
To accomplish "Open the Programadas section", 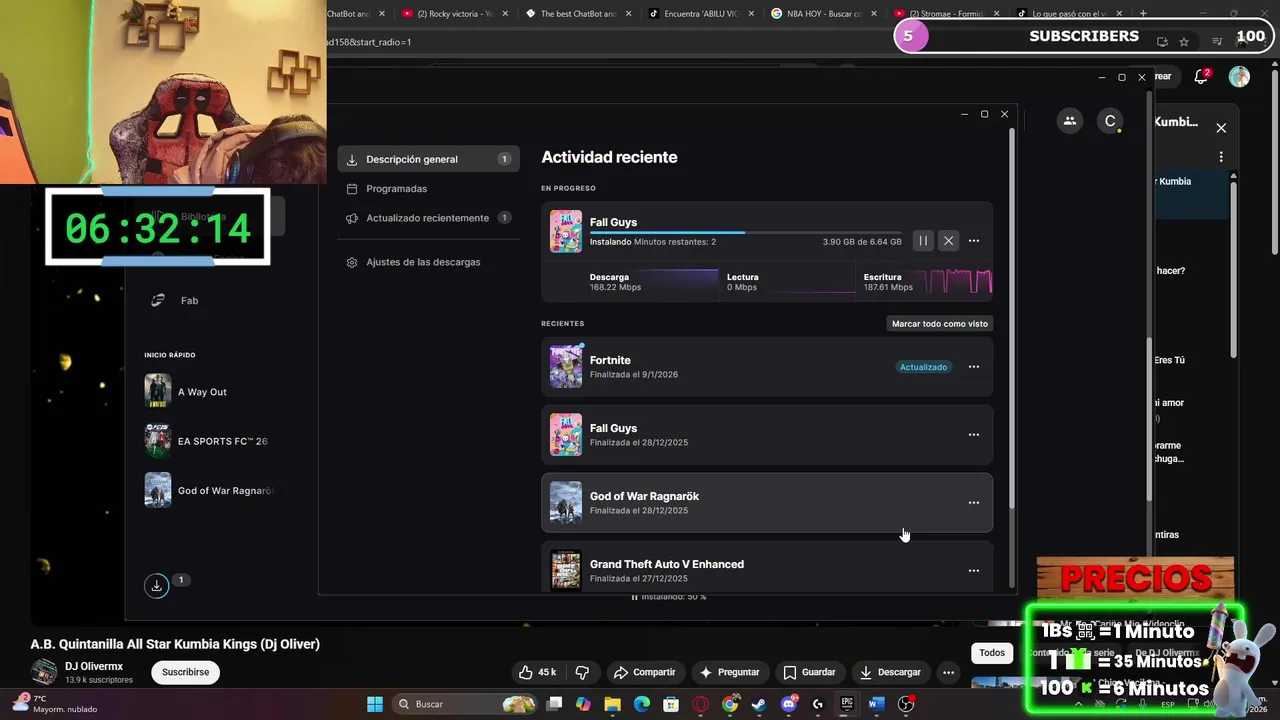I will pos(428,188).
